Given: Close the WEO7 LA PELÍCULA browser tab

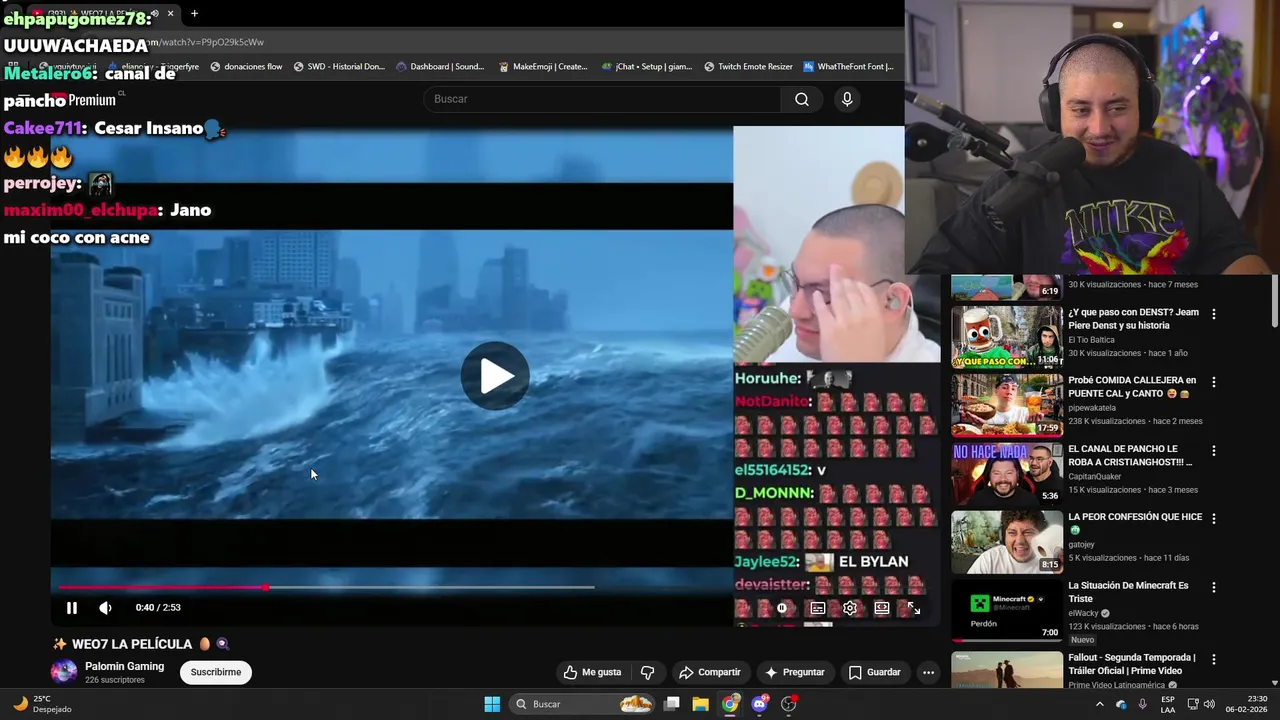Looking at the screenshot, I should point(170,14).
